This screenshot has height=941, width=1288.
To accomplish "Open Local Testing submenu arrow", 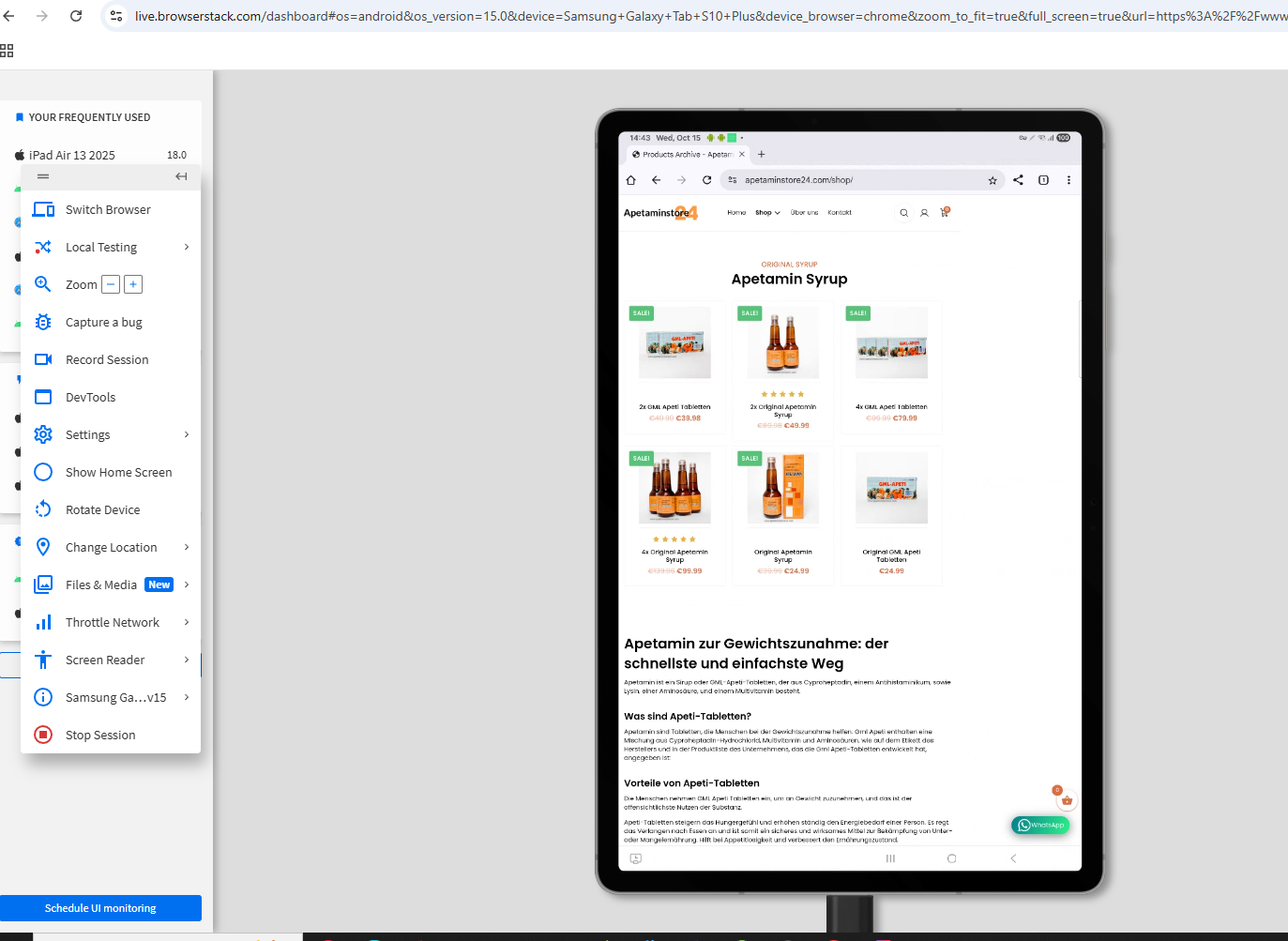I will 187,247.
